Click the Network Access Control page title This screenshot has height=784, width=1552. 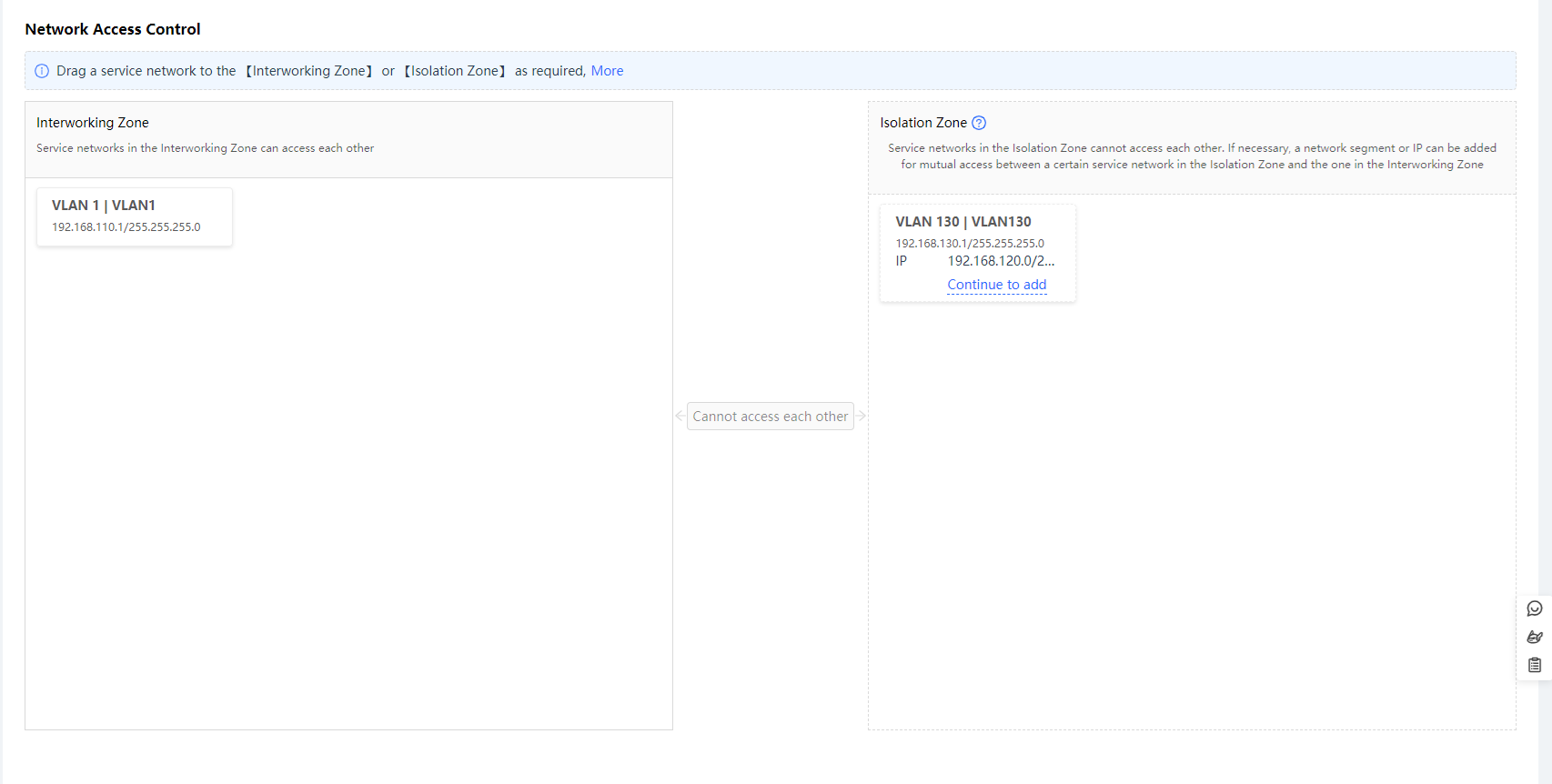[113, 29]
